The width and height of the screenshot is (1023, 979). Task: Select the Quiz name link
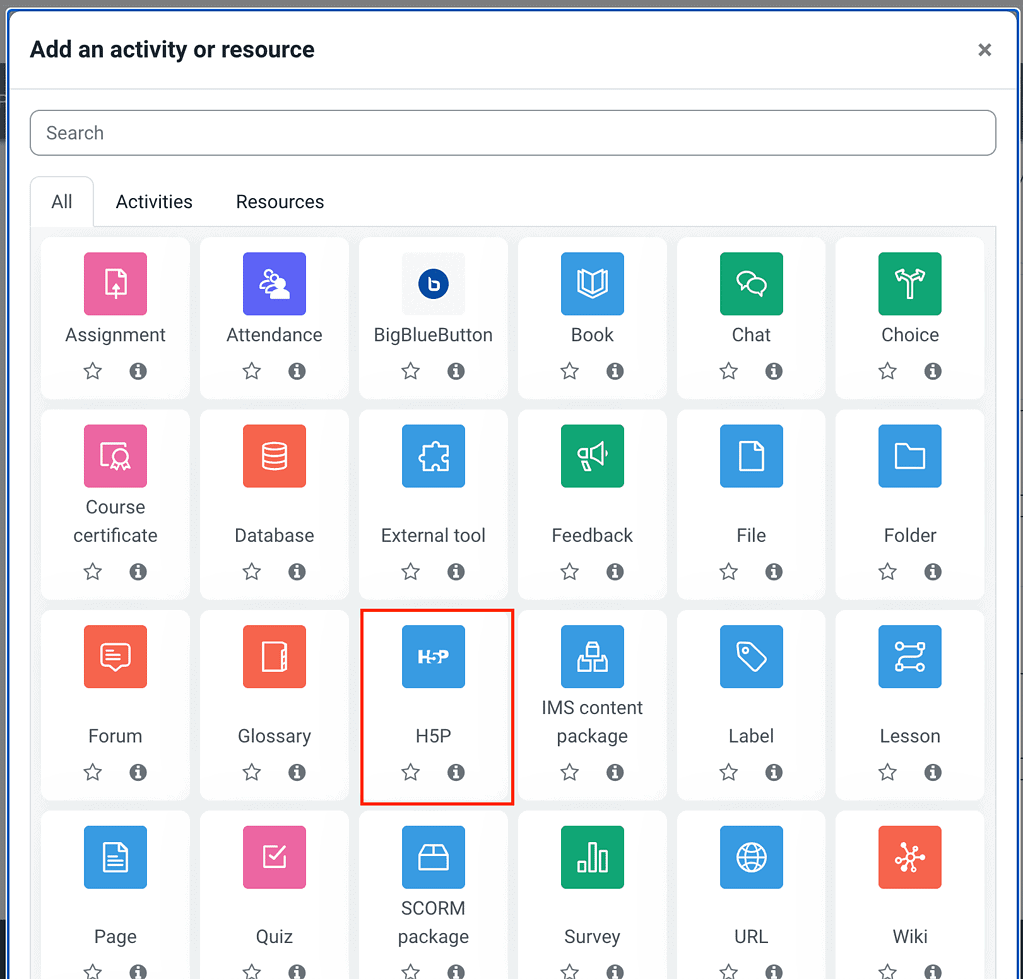point(274,937)
